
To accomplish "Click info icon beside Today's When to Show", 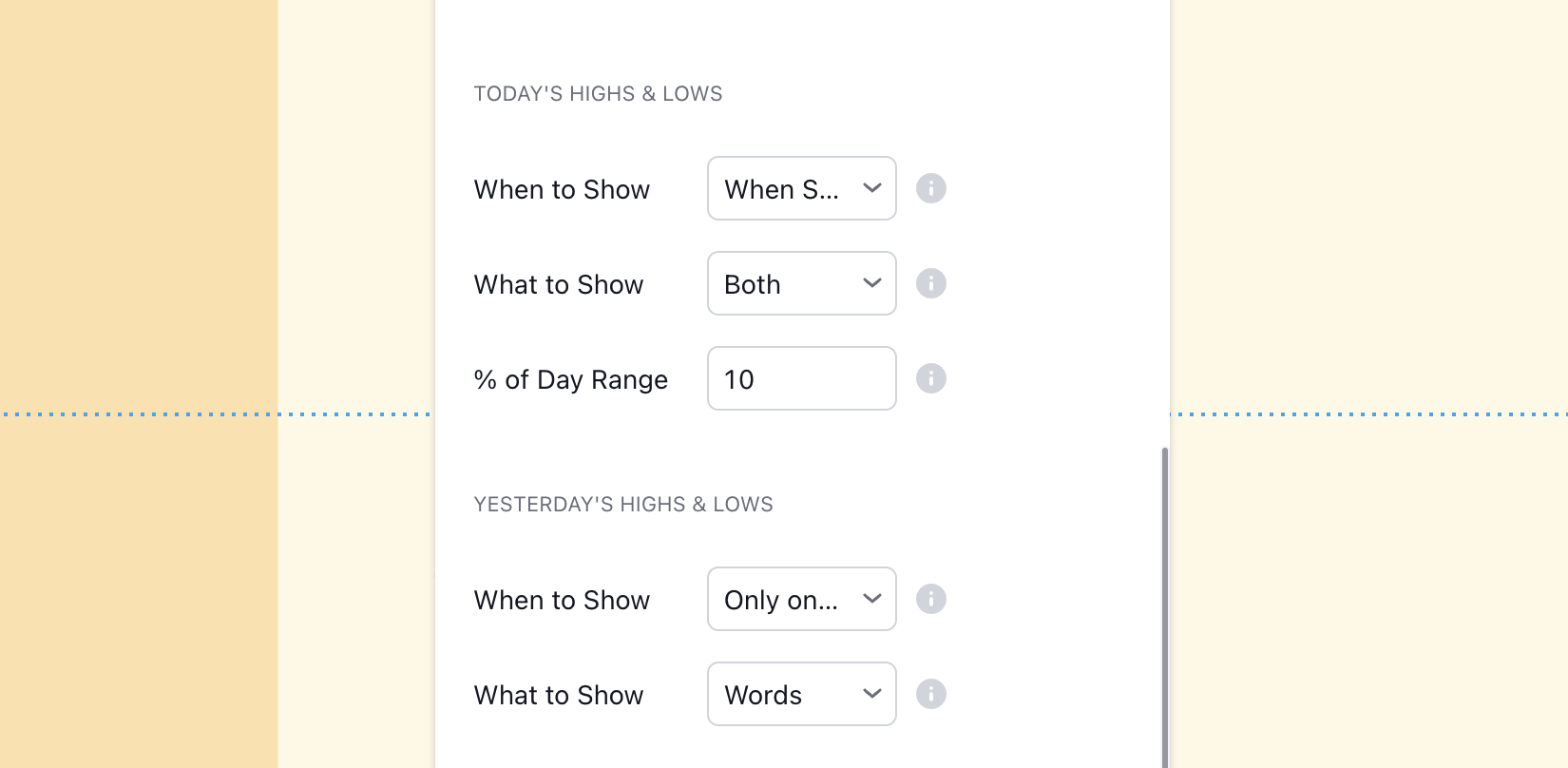I will [x=930, y=188].
